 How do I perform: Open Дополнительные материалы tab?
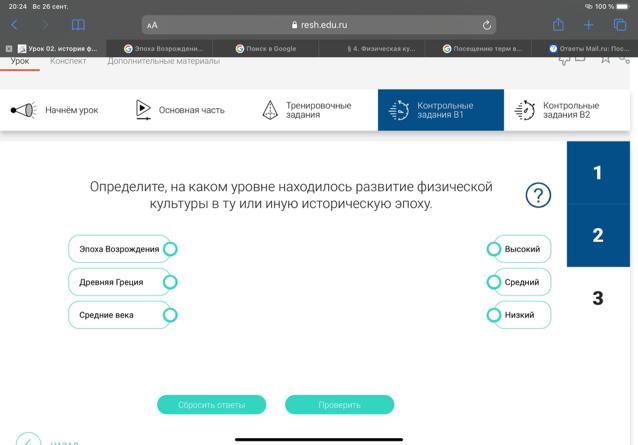[163, 62]
